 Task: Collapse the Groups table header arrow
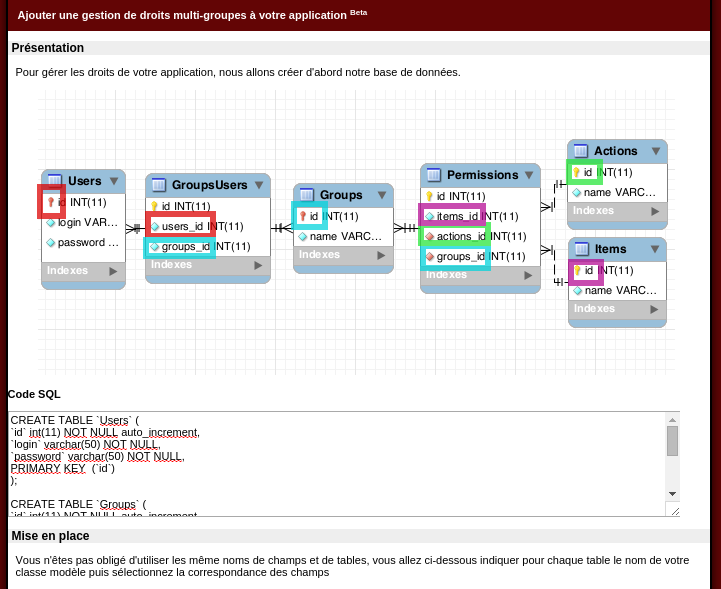pyautogui.click(x=382, y=195)
